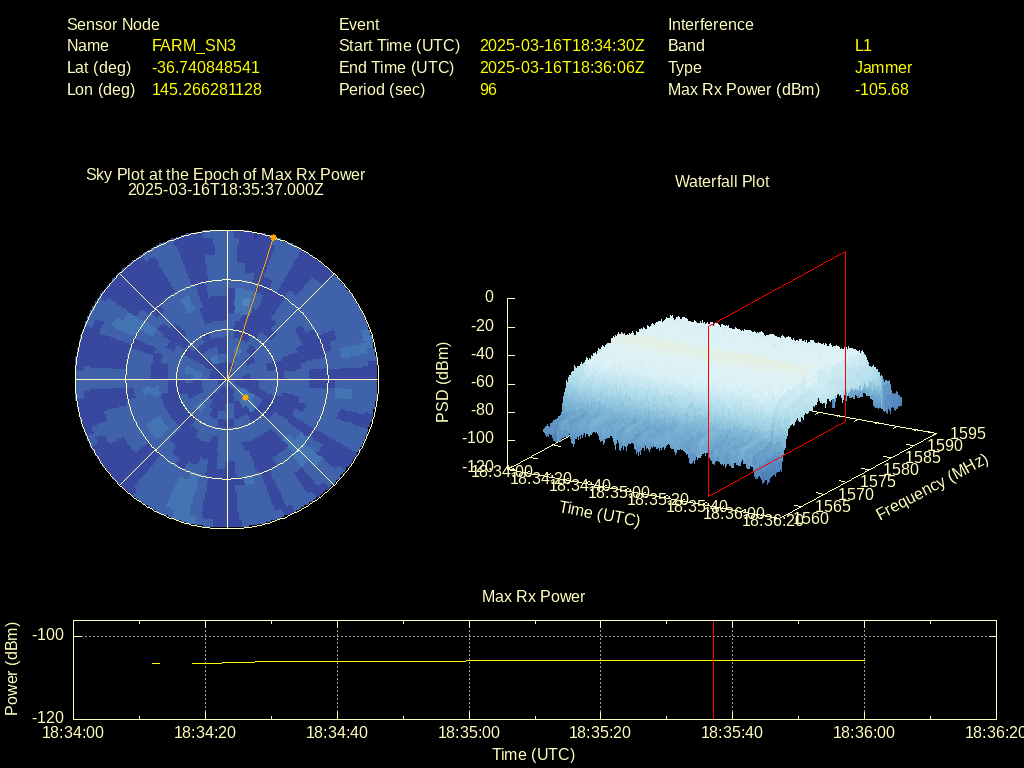Click the PSD (dBm) axis label
The image size is (1024, 768).
coord(443,382)
